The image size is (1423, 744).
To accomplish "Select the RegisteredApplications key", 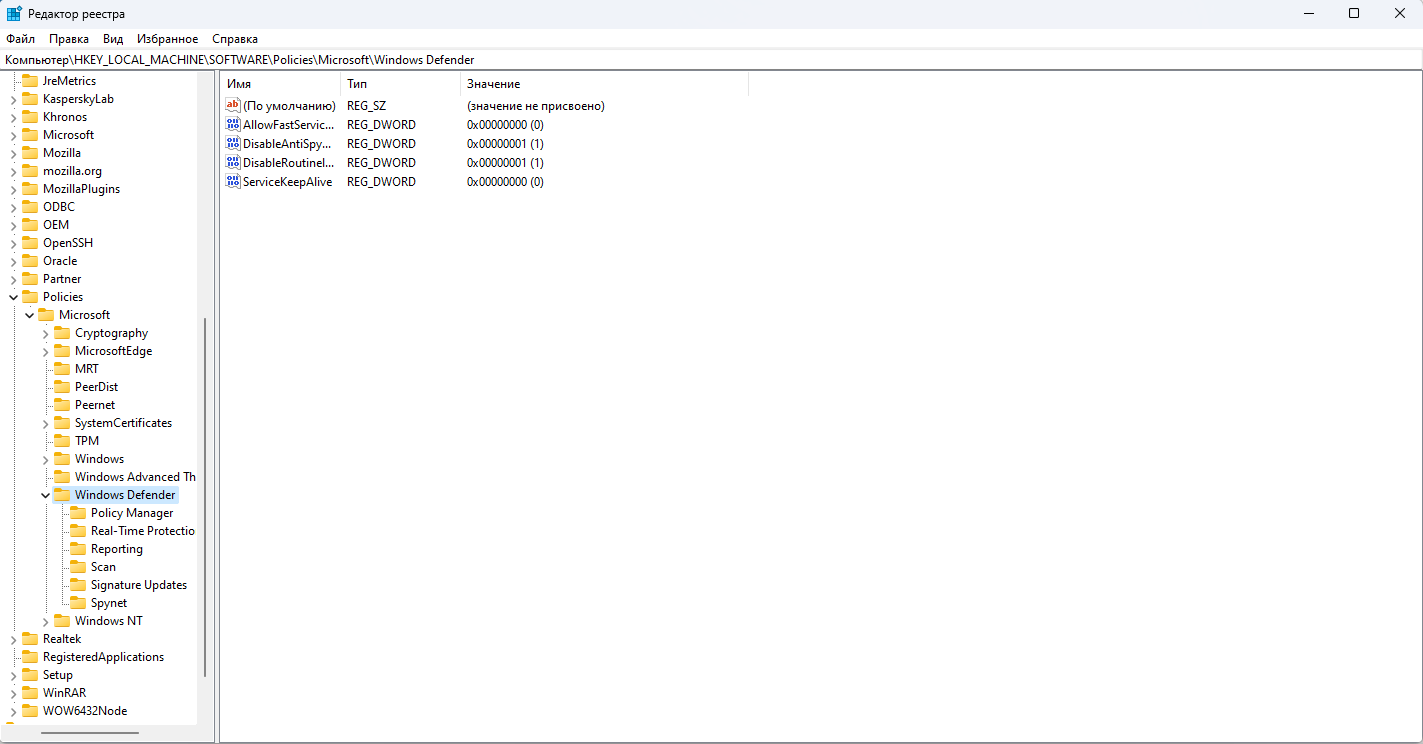I will click(103, 656).
